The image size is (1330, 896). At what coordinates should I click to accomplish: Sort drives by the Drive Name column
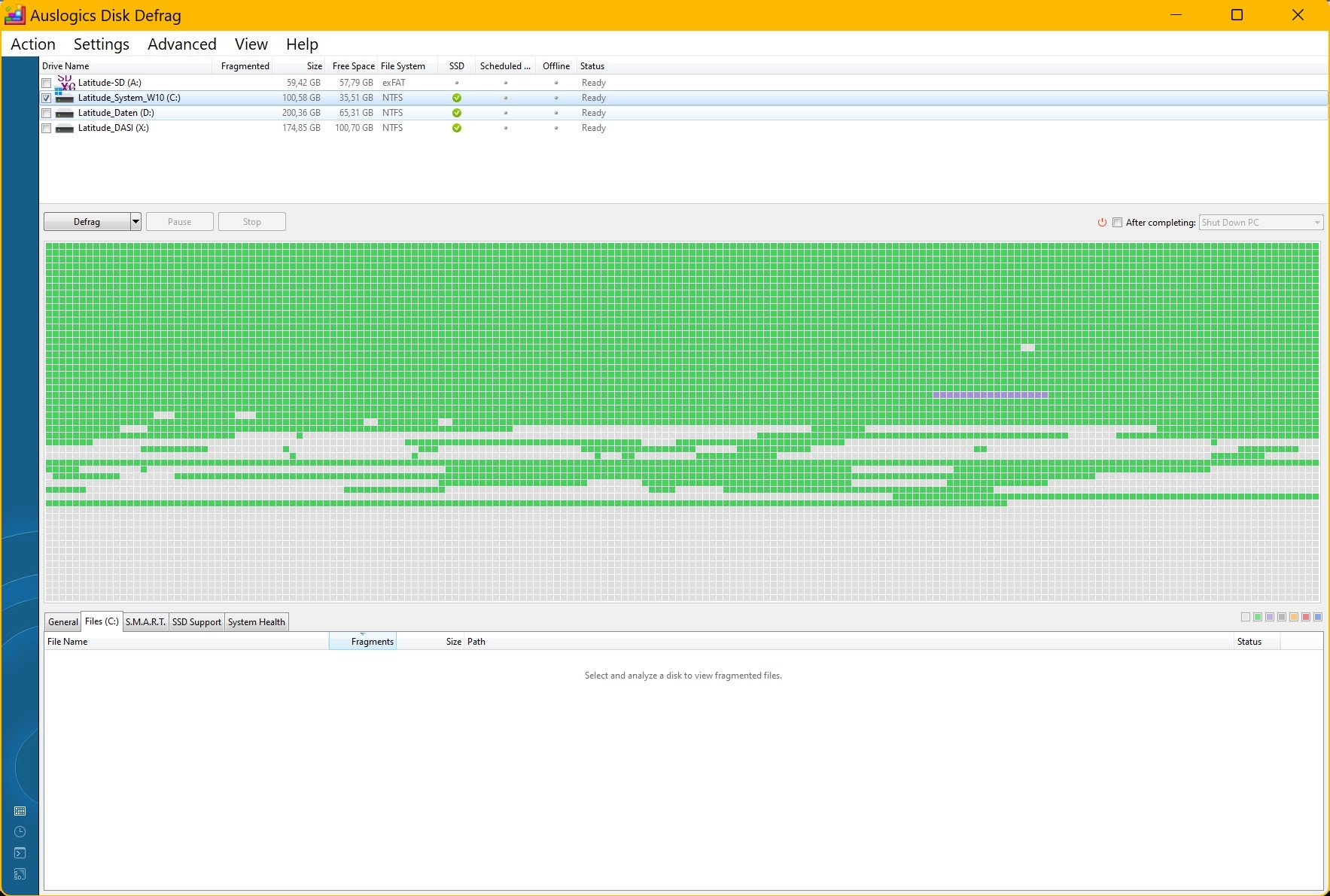click(126, 66)
